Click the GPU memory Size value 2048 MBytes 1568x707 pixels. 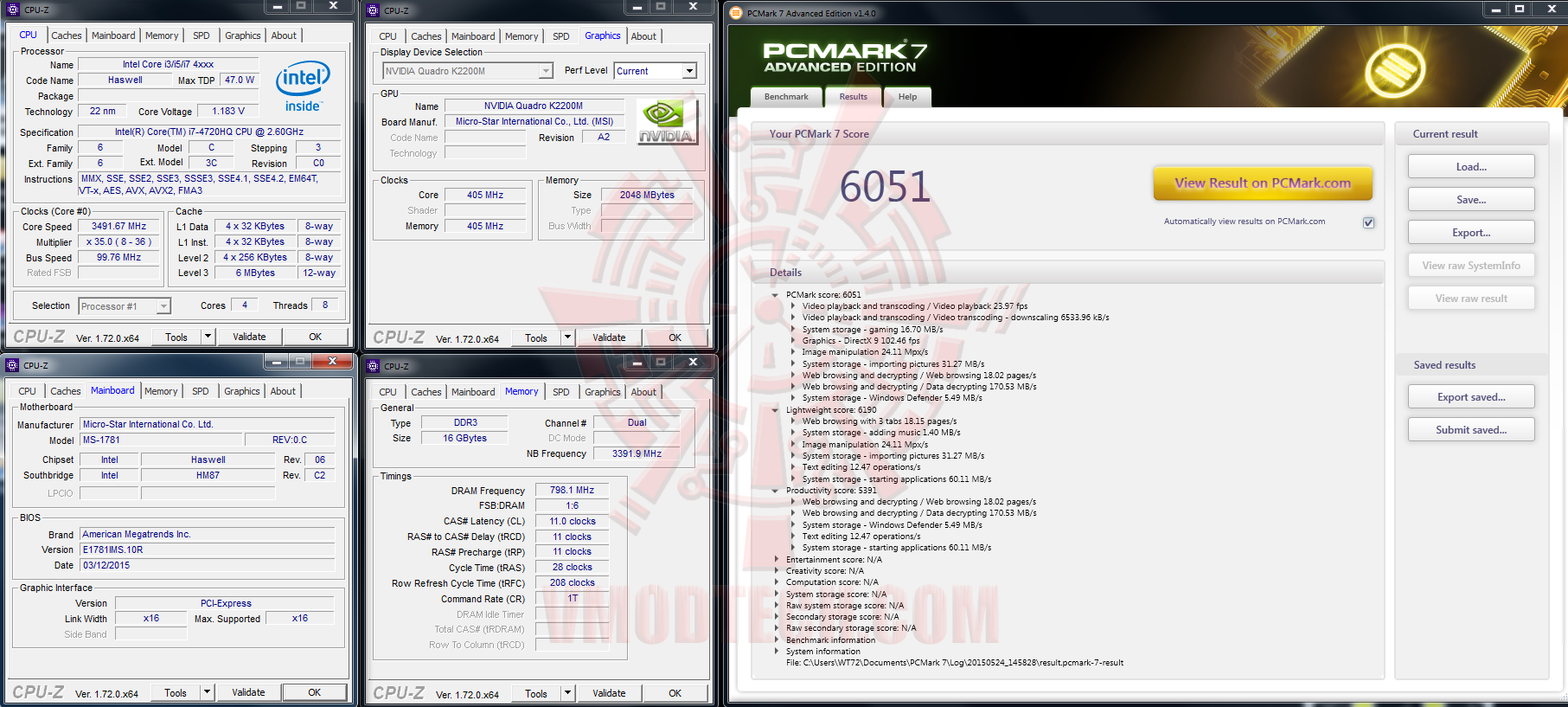pyautogui.click(x=647, y=196)
